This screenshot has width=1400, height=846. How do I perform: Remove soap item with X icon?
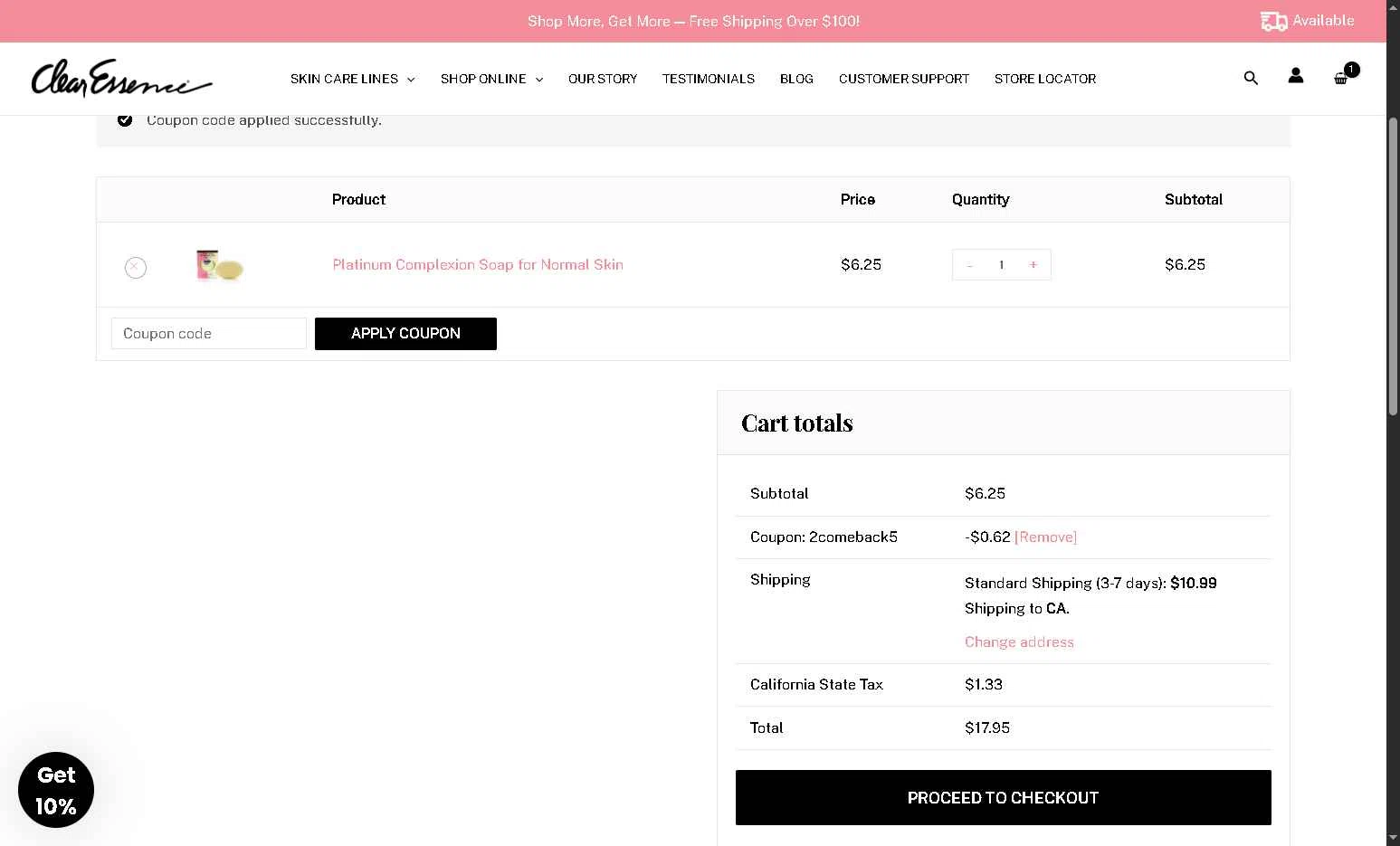136,267
